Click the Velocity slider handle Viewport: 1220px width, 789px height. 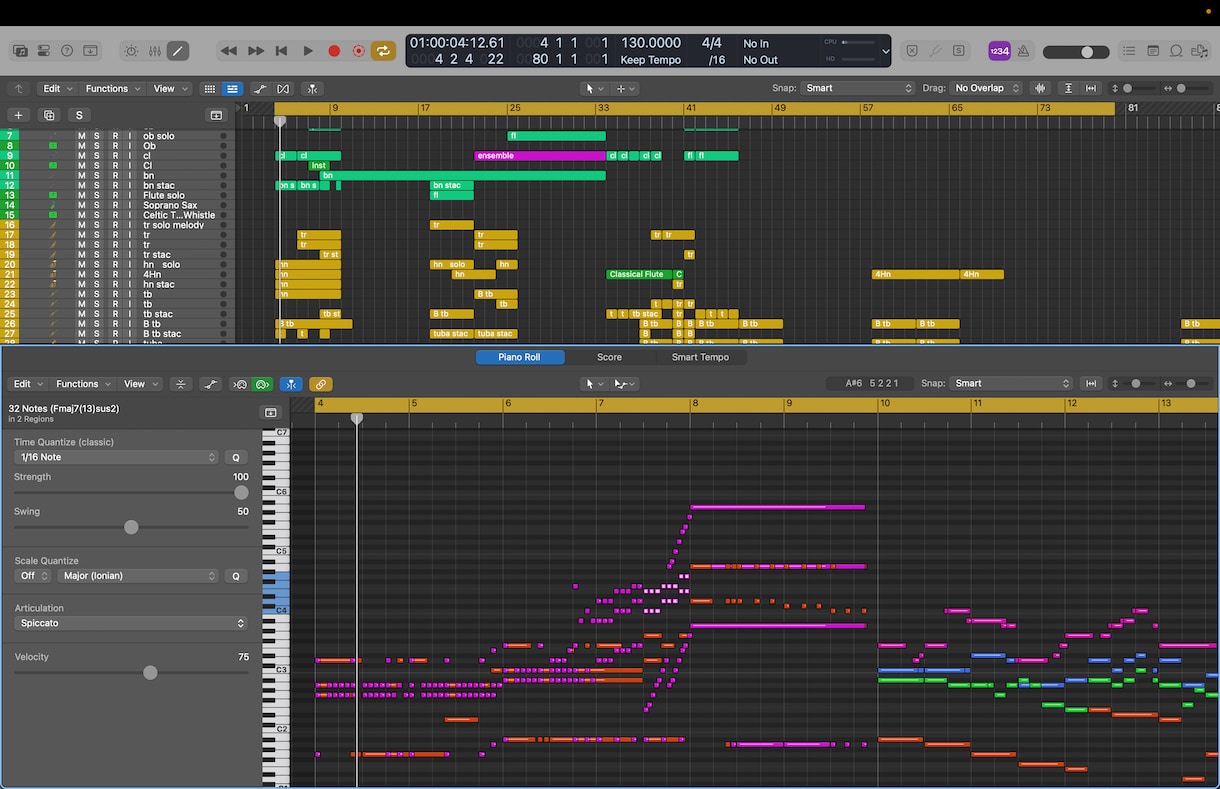click(150, 673)
